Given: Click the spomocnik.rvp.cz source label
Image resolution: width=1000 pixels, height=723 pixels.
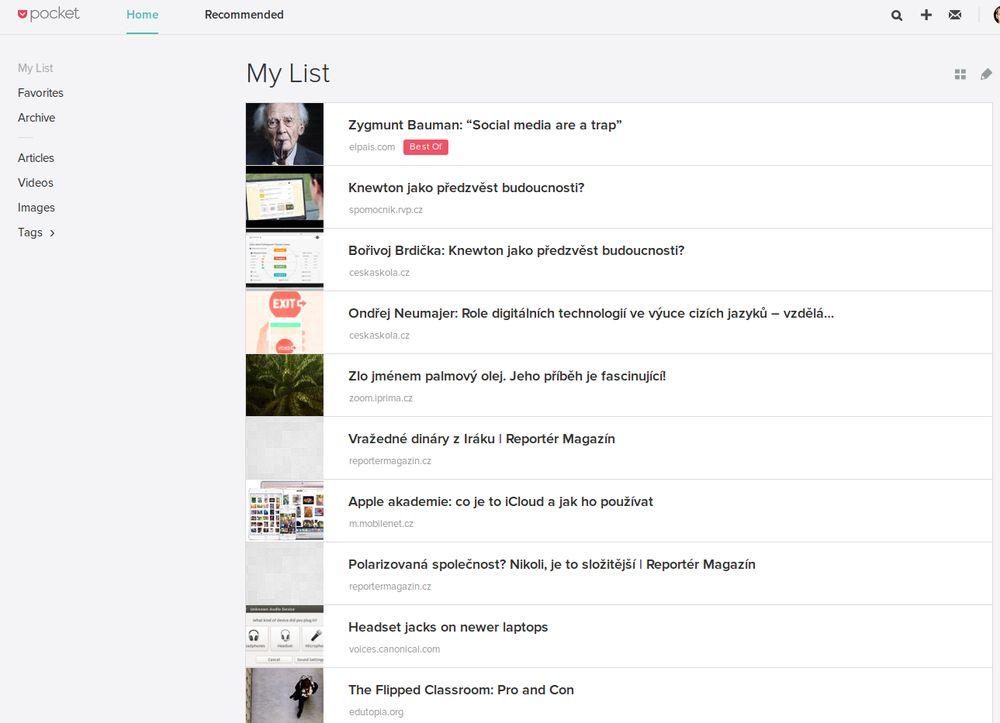Looking at the screenshot, I should point(385,210).
